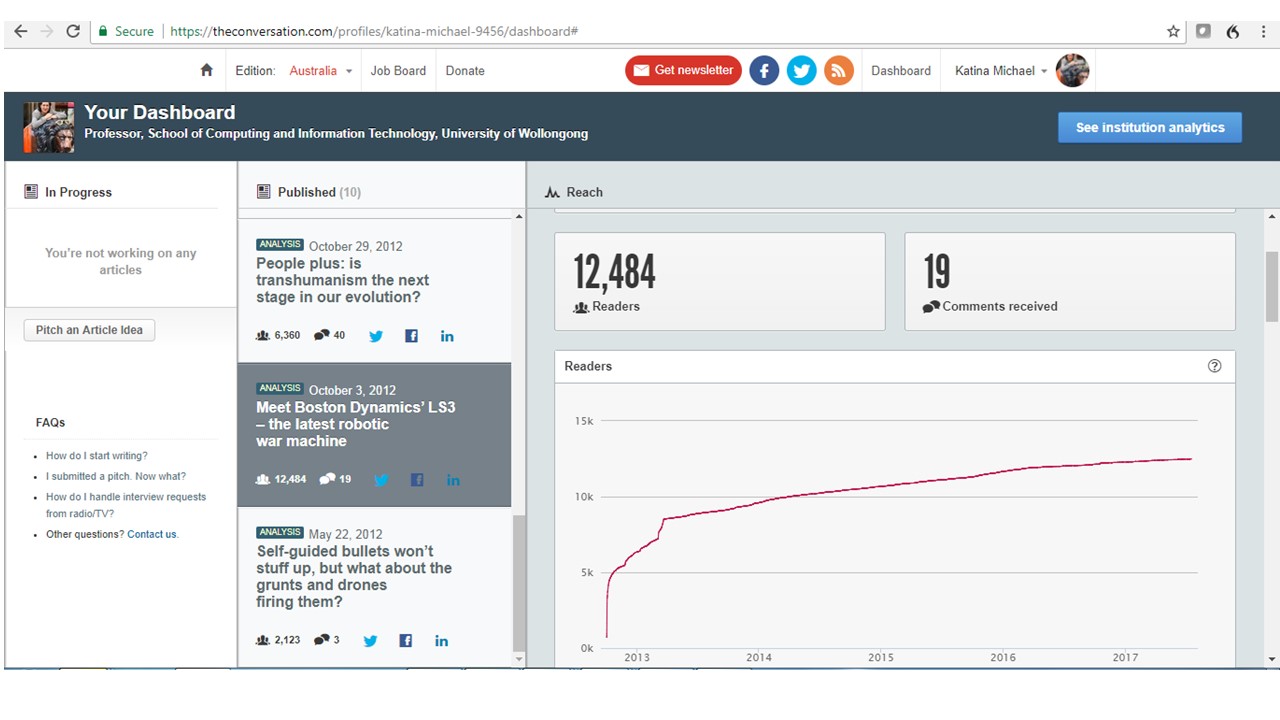Share People plus article on Facebook
Viewport: 1280px width, 720px height.
tap(411, 336)
